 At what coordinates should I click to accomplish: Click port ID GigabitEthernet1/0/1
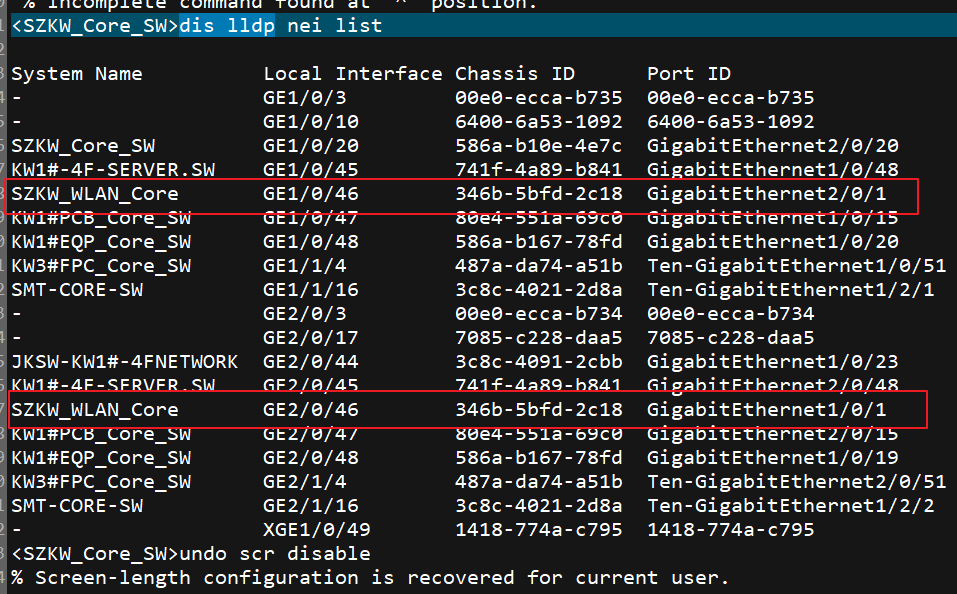click(766, 410)
